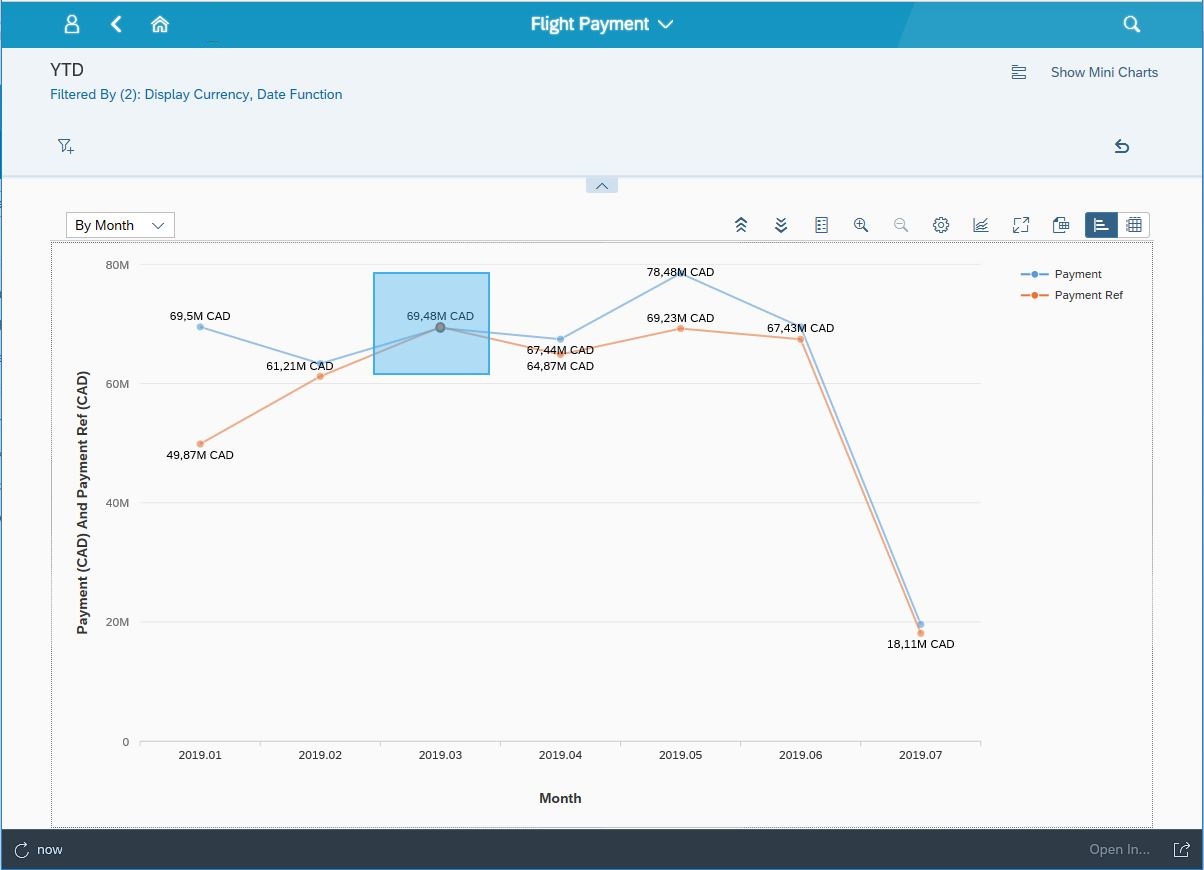The image size is (1204, 870).
Task: Click the Show Mini Charts layout icon
Action: (x=1018, y=72)
